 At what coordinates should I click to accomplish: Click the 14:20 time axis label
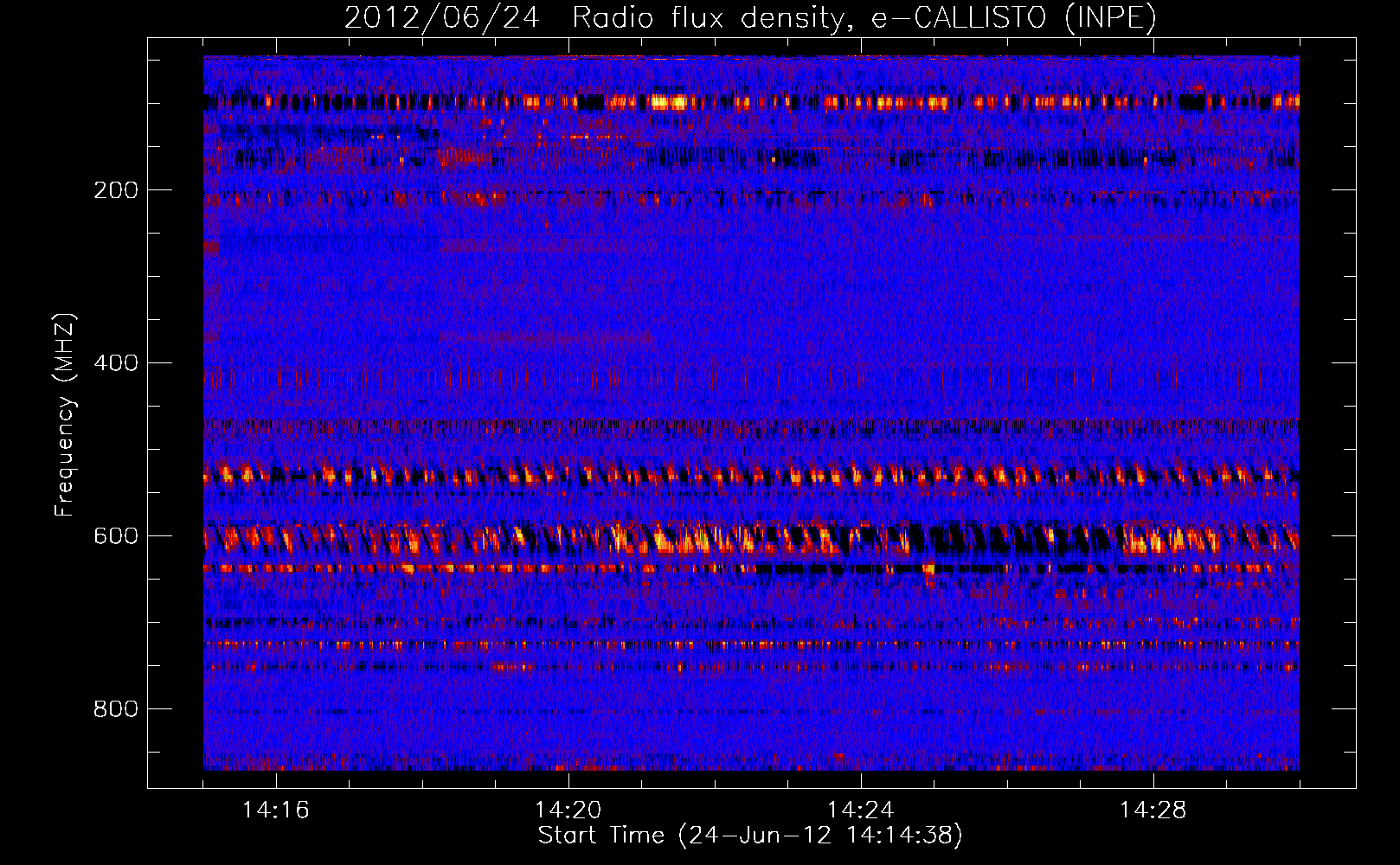(x=568, y=811)
